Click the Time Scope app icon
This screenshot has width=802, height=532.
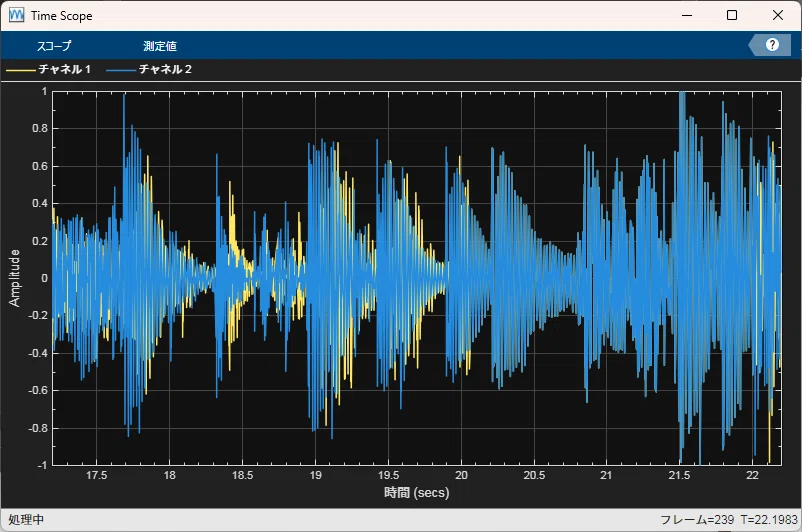tap(16, 15)
